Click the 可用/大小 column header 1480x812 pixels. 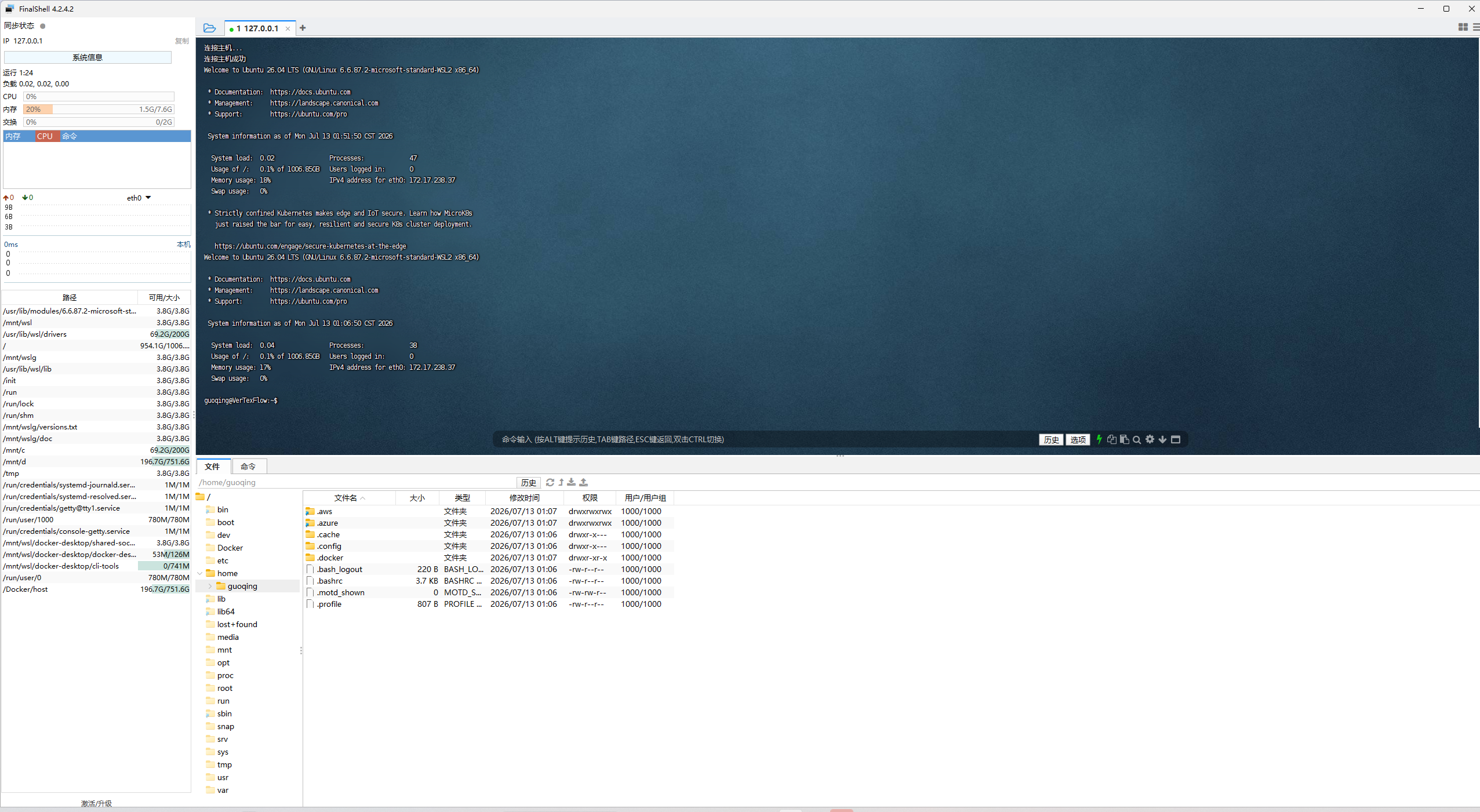[164, 297]
